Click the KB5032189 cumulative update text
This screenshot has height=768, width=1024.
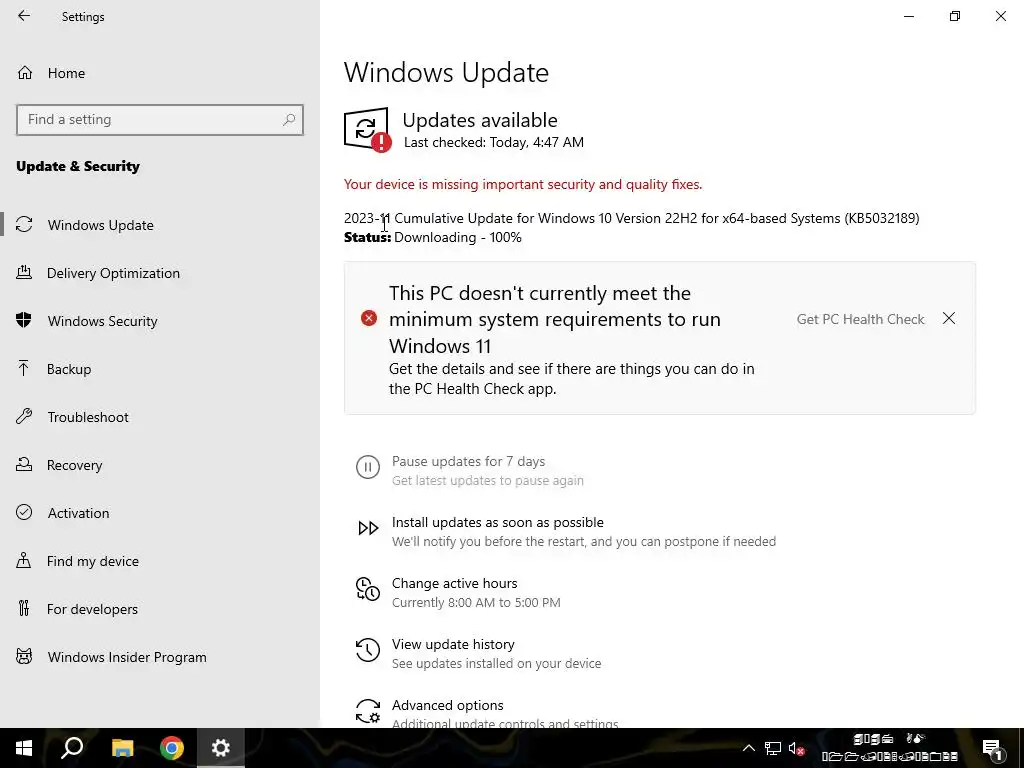pos(632,218)
